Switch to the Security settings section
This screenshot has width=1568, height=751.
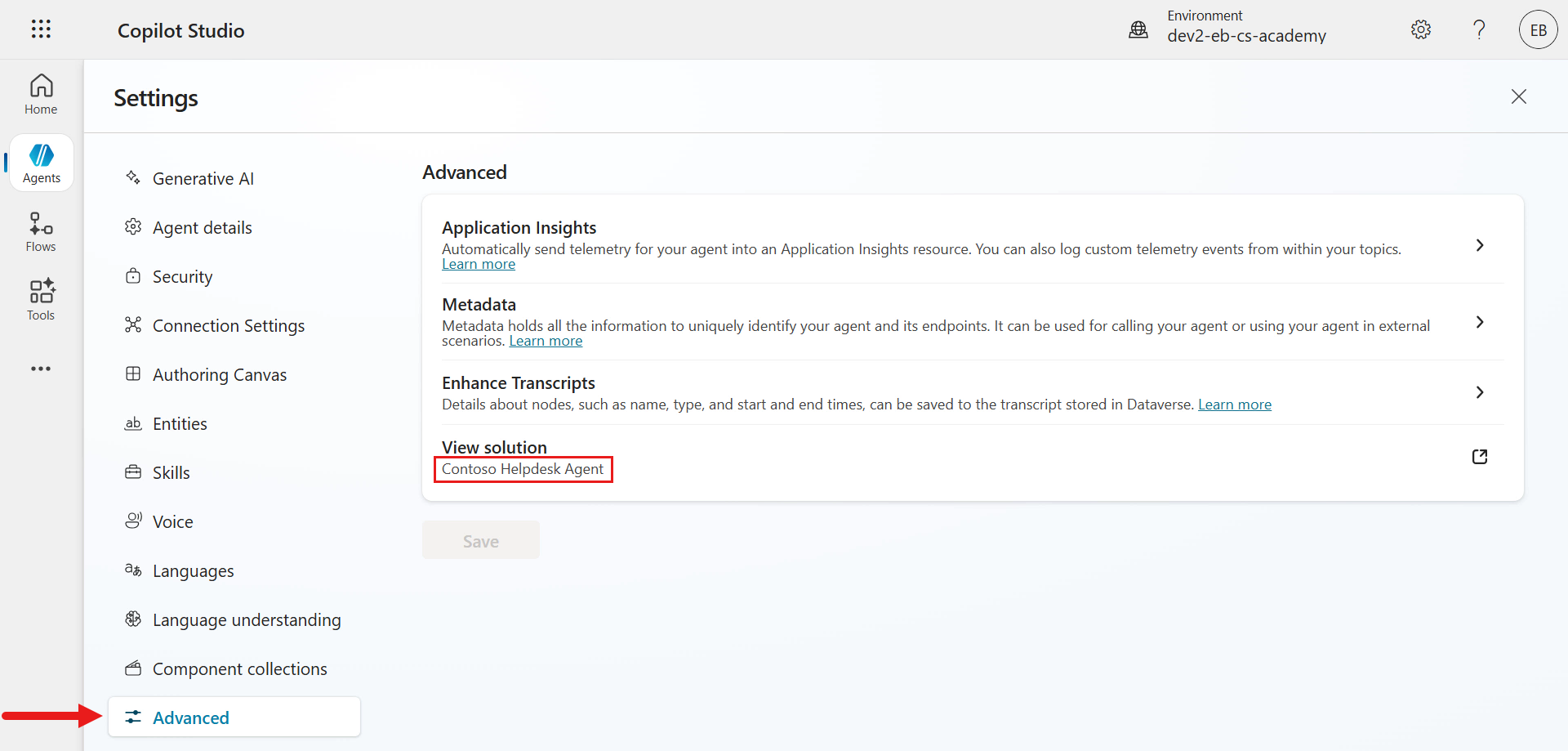point(182,276)
